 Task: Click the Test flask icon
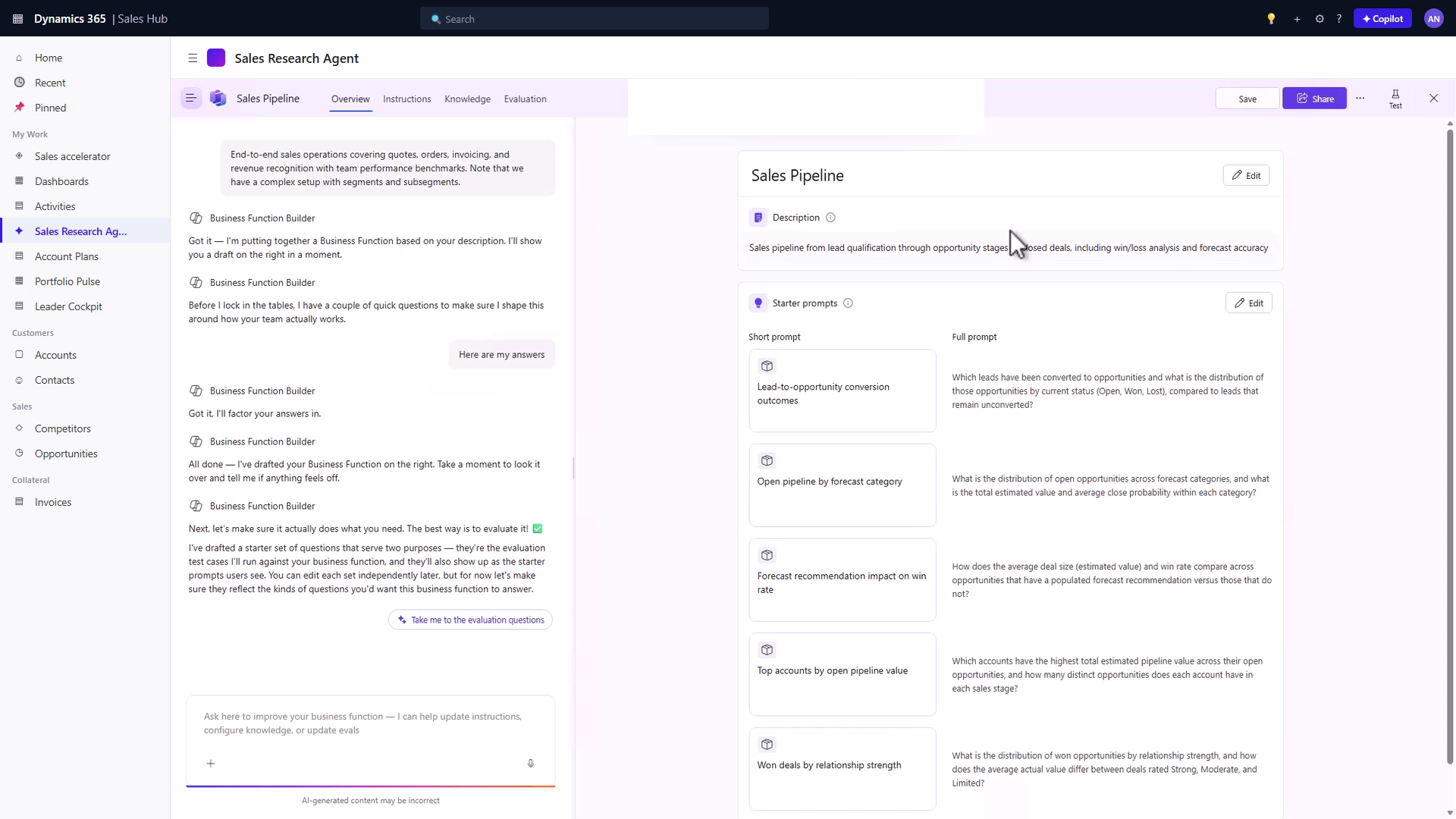1395,99
